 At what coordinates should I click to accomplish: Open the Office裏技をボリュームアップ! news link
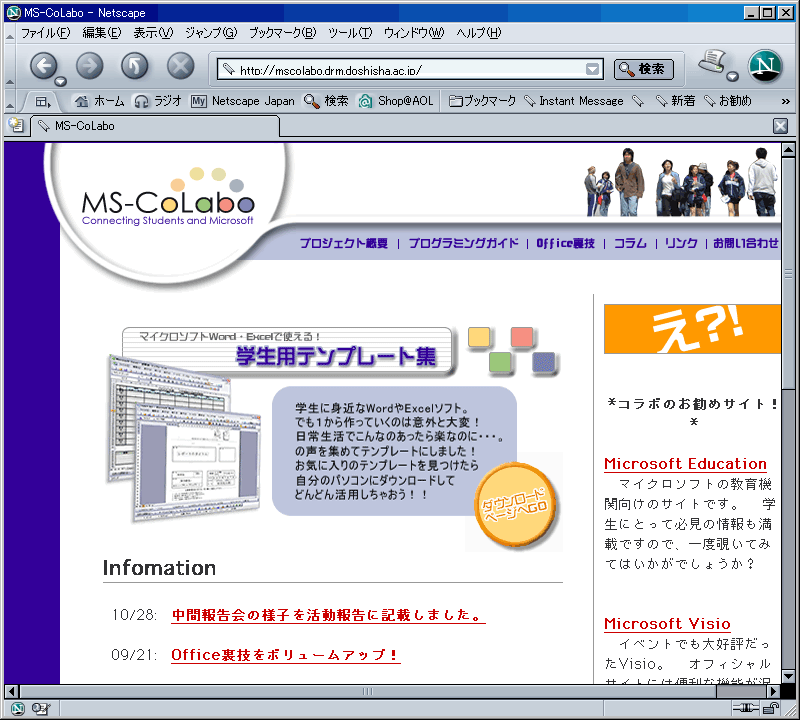286,655
